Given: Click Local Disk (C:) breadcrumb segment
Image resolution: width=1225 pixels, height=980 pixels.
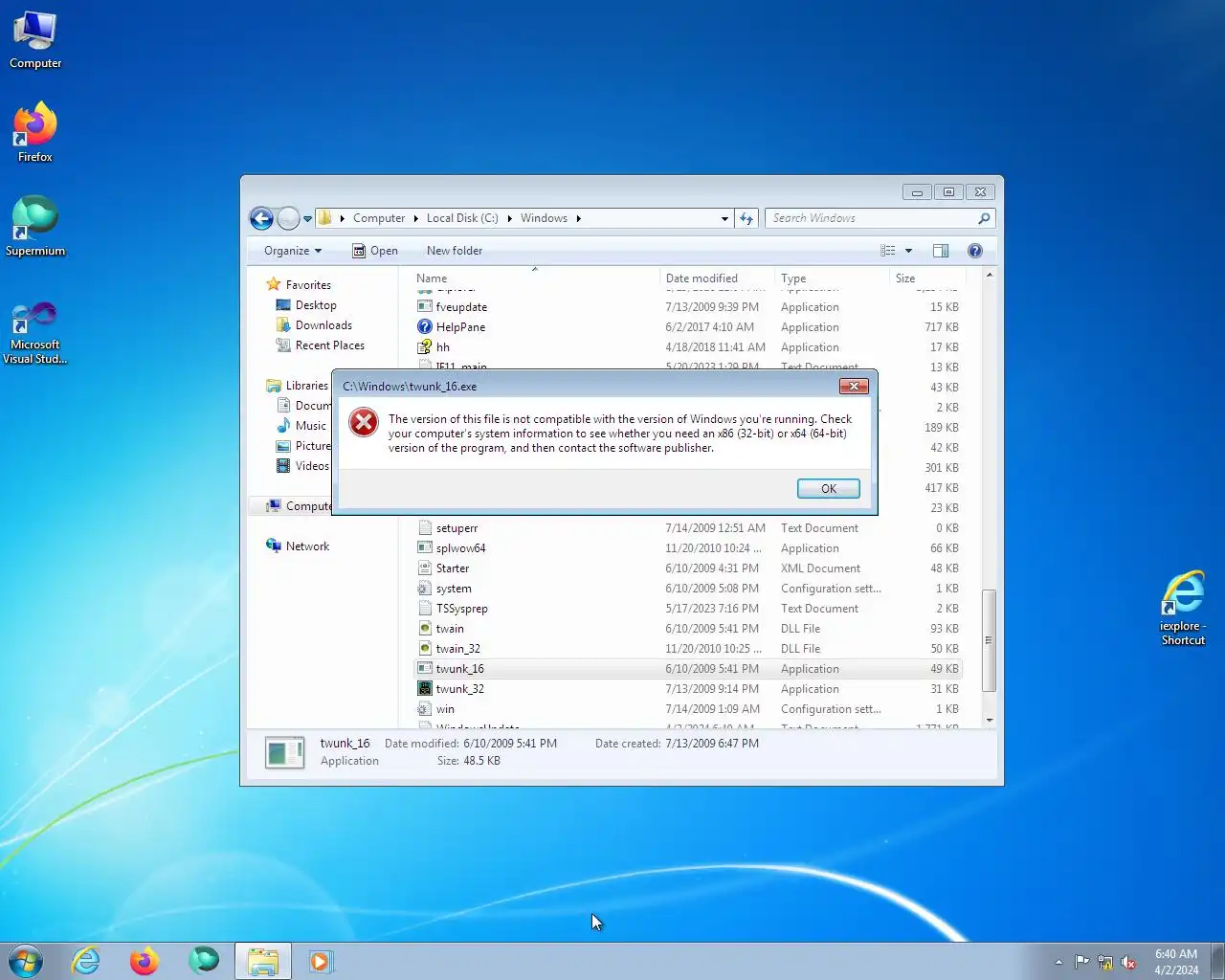Looking at the screenshot, I should point(462,218).
